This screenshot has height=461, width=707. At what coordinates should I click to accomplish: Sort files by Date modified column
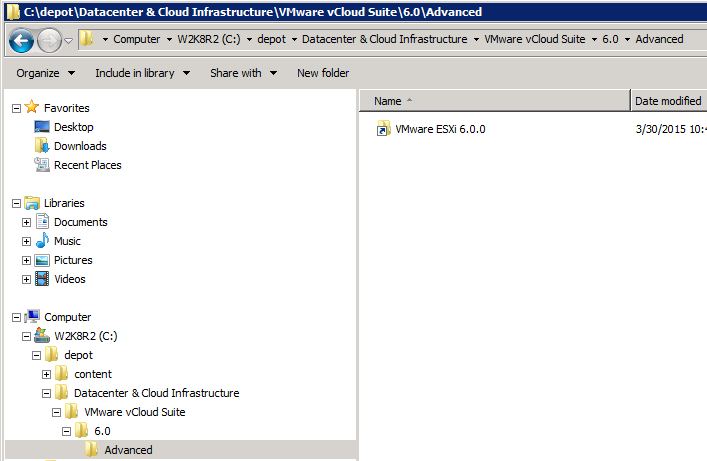pyautogui.click(x=667, y=101)
